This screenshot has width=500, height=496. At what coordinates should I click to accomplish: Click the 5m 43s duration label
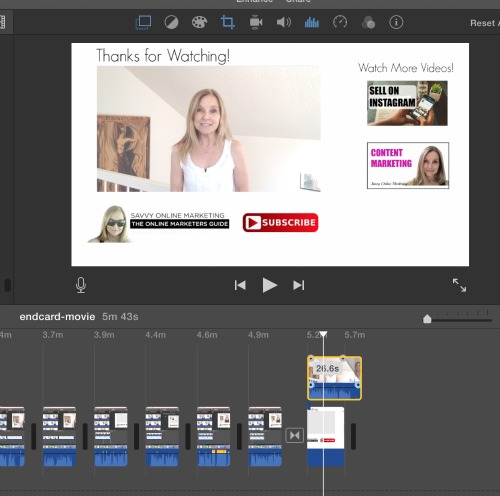[120, 317]
